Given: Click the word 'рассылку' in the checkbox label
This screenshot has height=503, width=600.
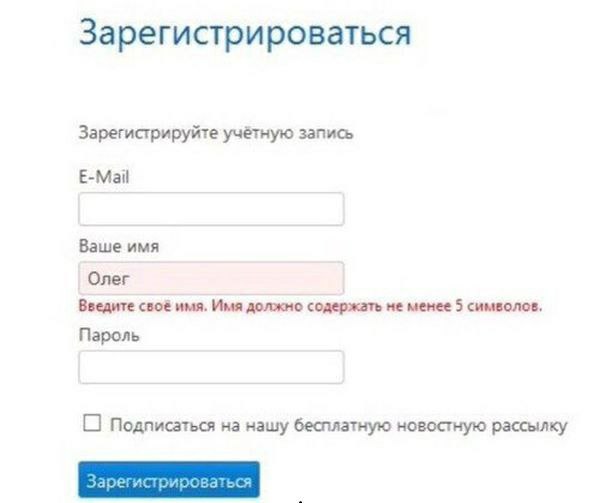Looking at the screenshot, I should [x=531, y=424].
